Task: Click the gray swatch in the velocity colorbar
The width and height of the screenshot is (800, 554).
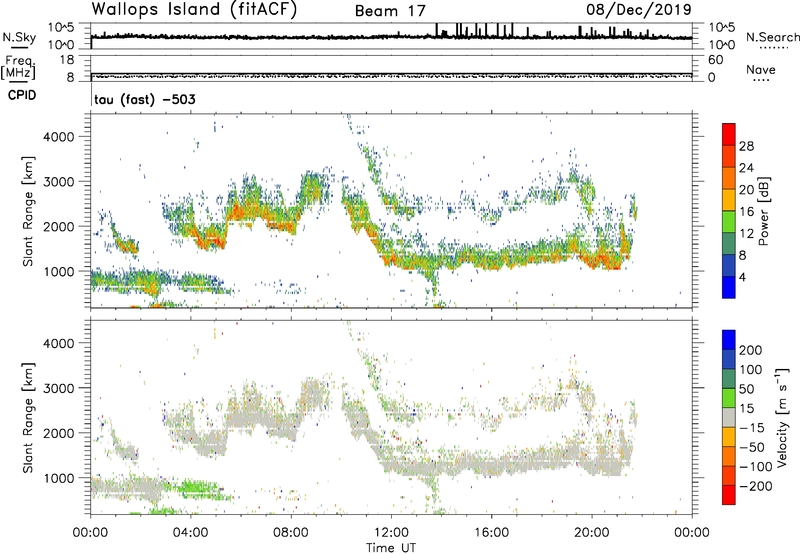Action: 729,417
